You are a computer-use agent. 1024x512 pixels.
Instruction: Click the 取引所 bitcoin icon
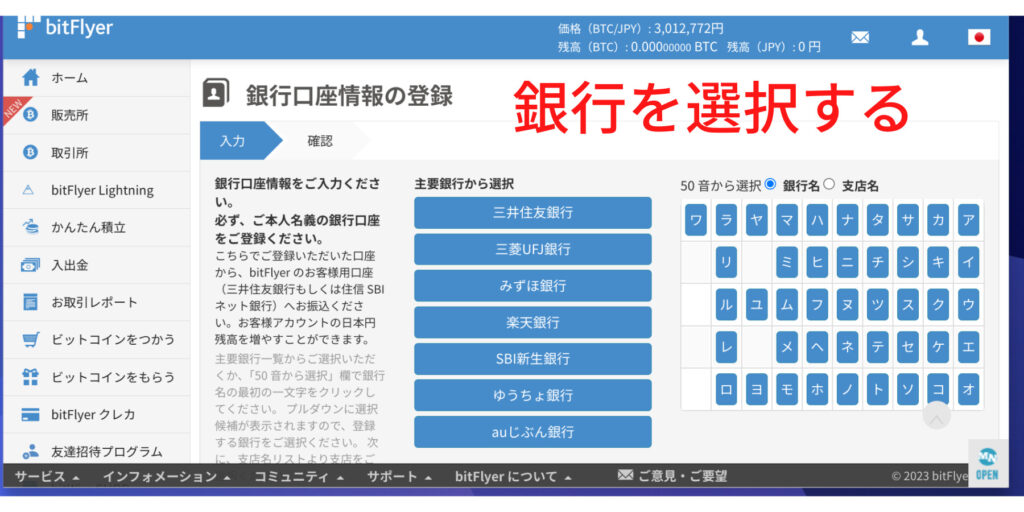click(x=30, y=153)
